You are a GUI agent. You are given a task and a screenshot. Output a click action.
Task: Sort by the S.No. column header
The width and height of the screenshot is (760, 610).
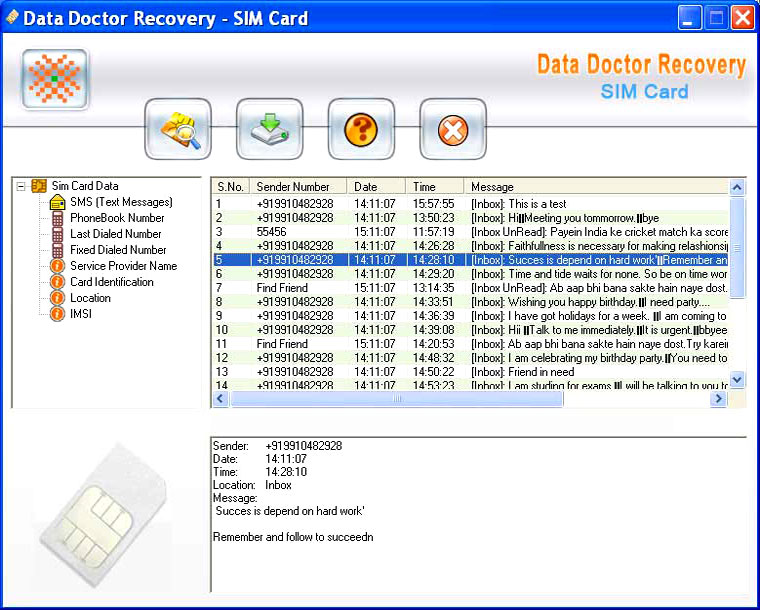[x=231, y=187]
